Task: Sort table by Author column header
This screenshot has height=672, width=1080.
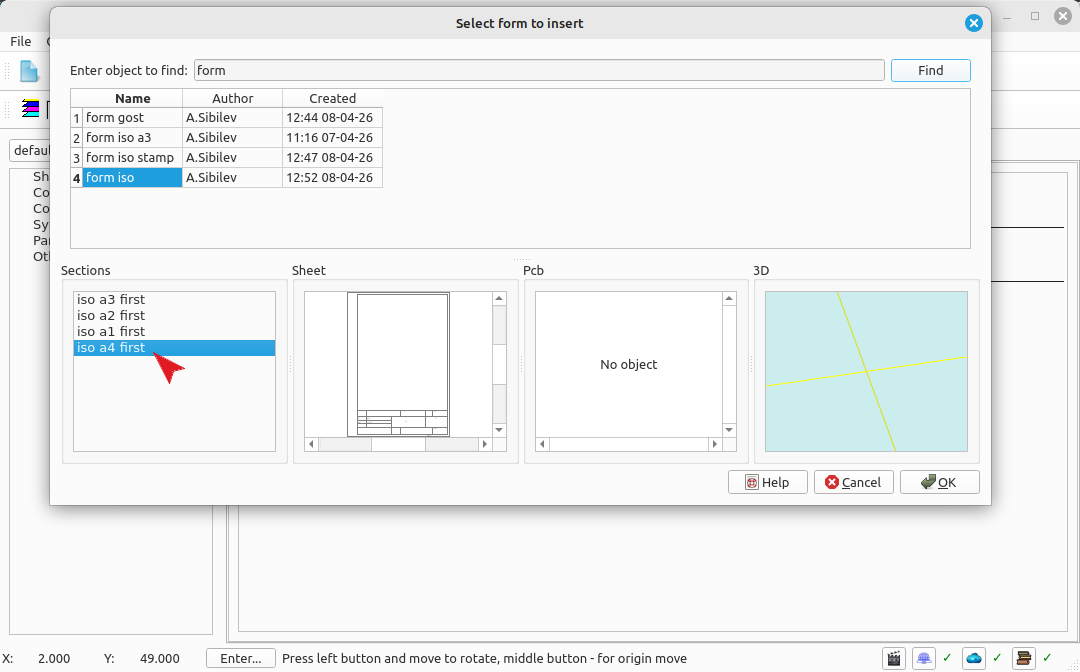Action: (233, 98)
